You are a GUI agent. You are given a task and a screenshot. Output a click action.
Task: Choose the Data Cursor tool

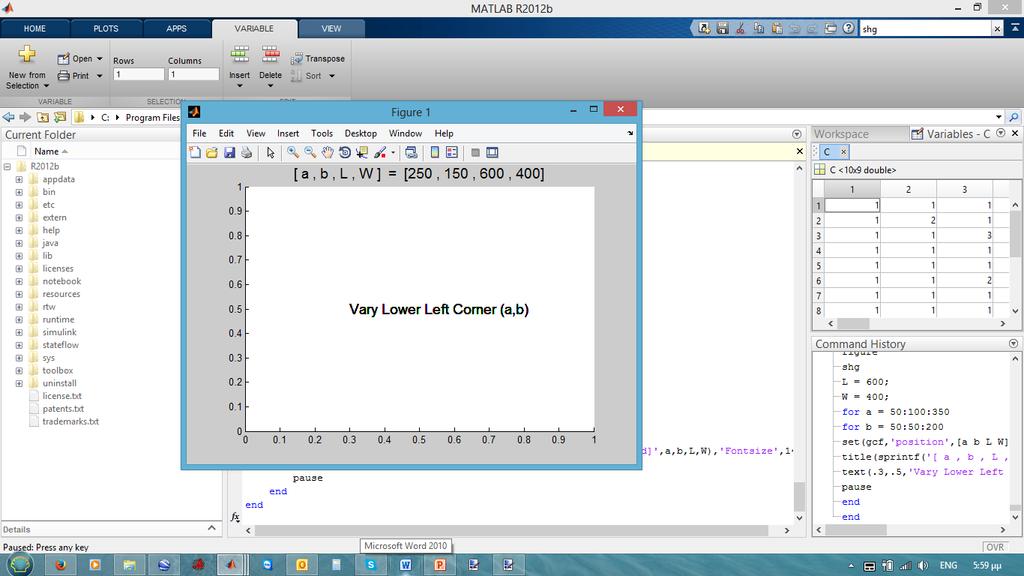[x=362, y=152]
